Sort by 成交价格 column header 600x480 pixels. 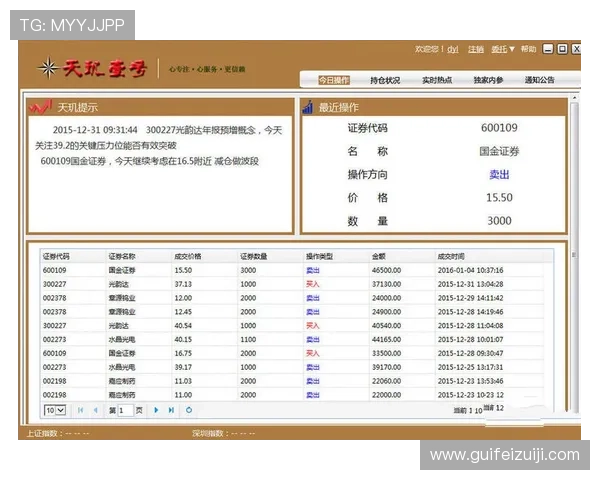pos(188,256)
